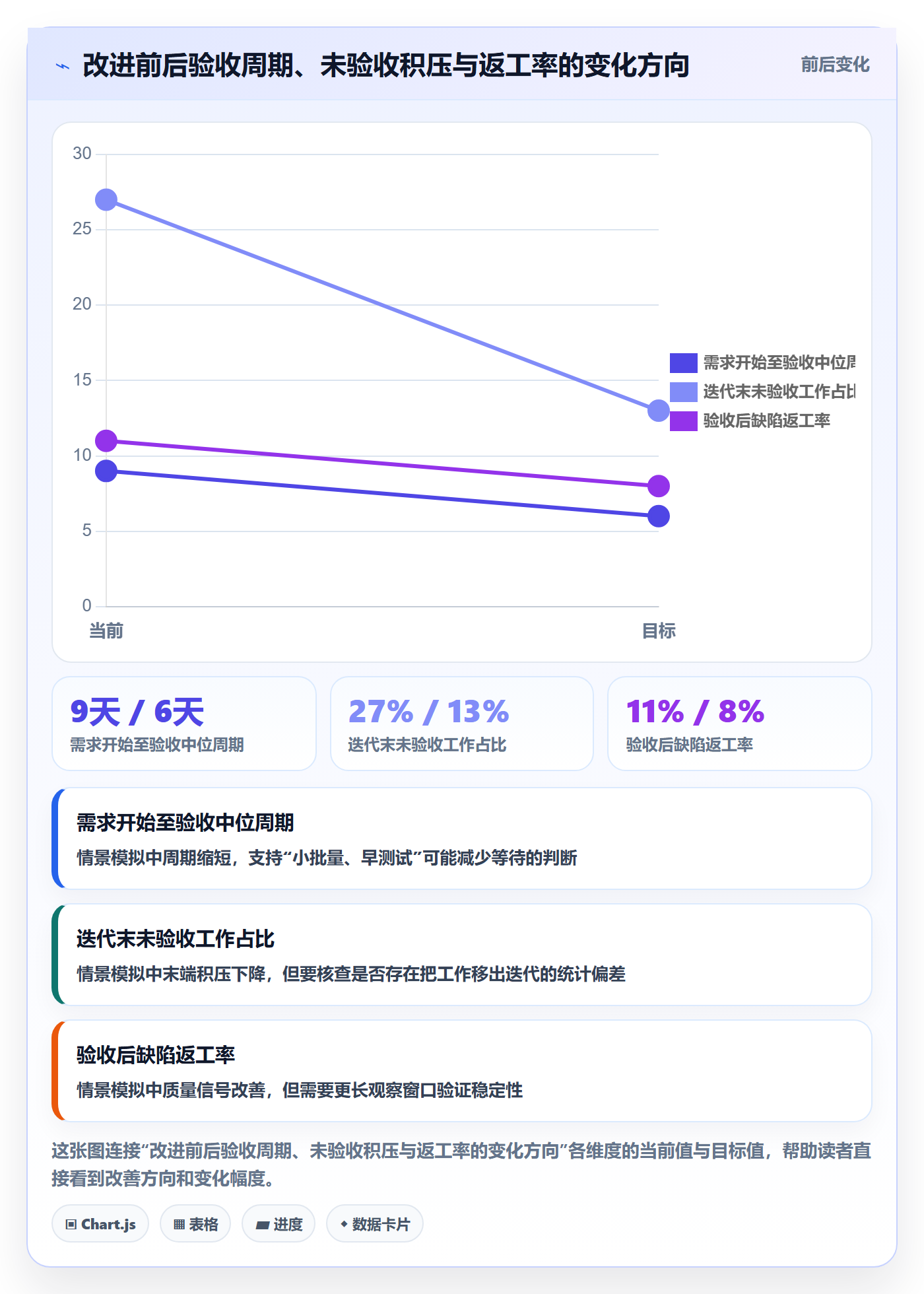Toggle the 验收后缺陷返工率 legend swatch
The height and width of the screenshot is (1294, 924).
click(x=684, y=421)
